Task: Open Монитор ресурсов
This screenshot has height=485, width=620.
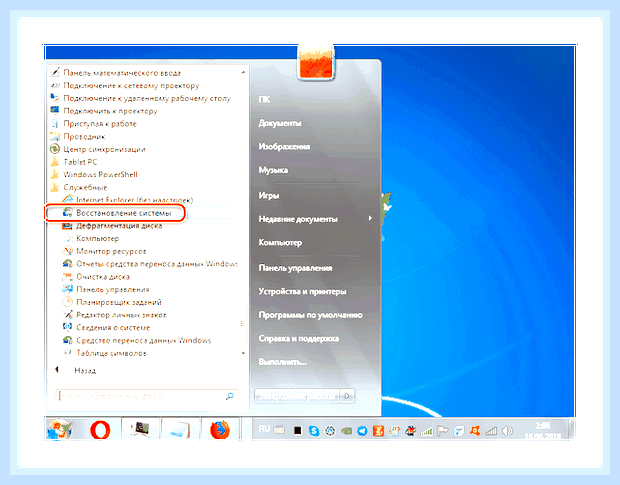Action: pos(104,251)
